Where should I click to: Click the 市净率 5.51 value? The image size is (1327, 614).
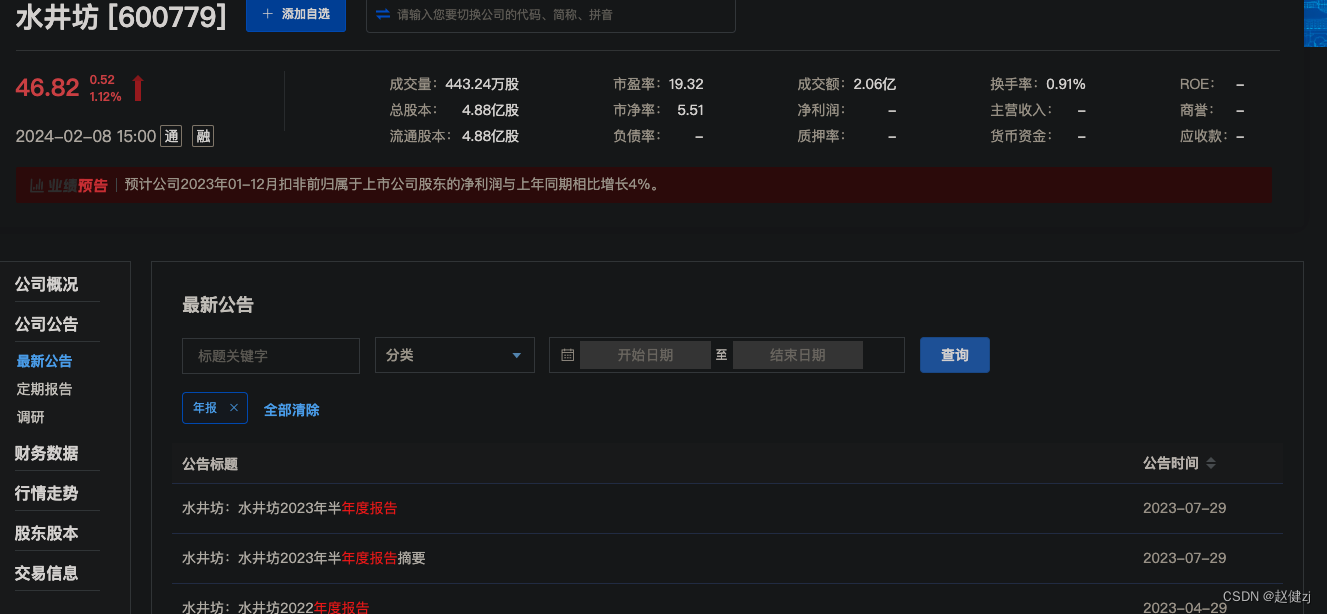[x=691, y=110]
